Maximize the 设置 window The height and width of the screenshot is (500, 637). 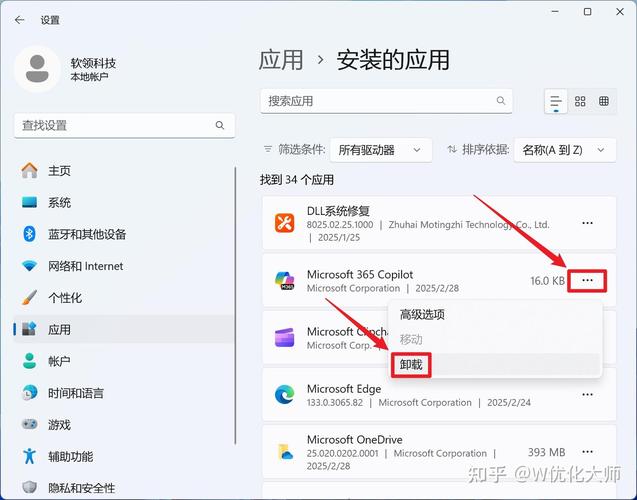click(x=587, y=12)
